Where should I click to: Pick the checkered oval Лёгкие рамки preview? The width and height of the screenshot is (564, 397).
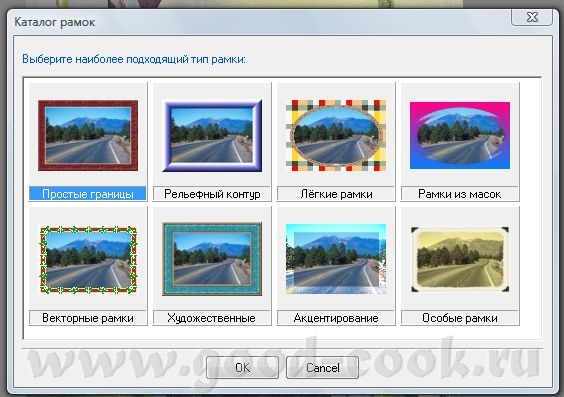tap(336, 135)
